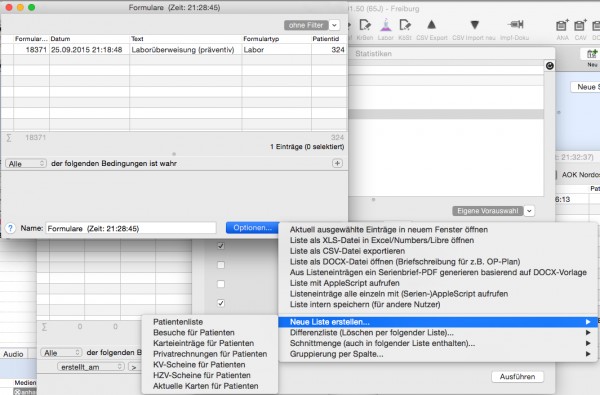Screen dimensions: 600x395
Task: Sort by the 'Text' column header
Action: pyautogui.click(x=186, y=39)
